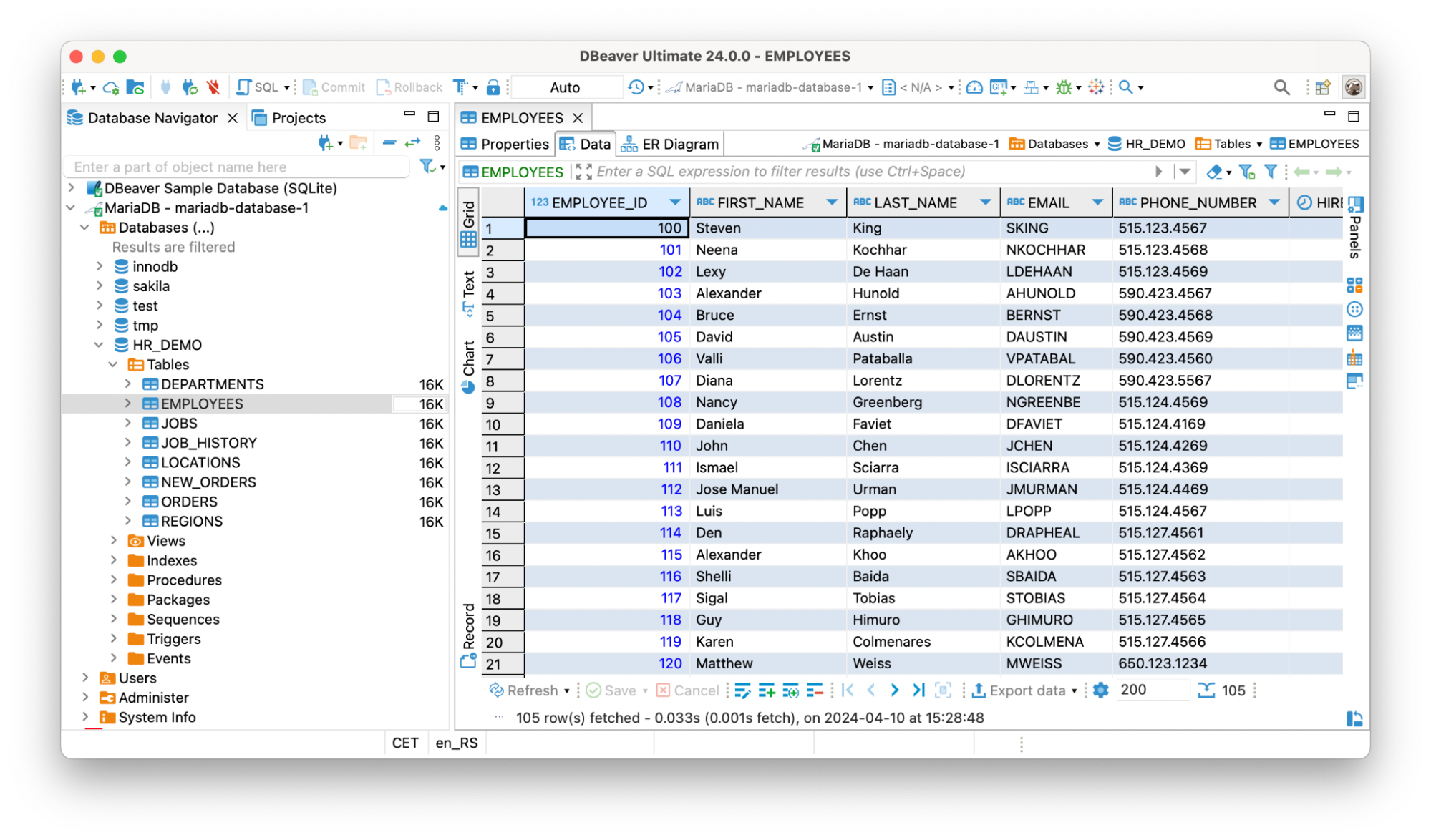Click the blue search magnifier in toolbar
The height and width of the screenshot is (840, 1431).
pos(1126,87)
